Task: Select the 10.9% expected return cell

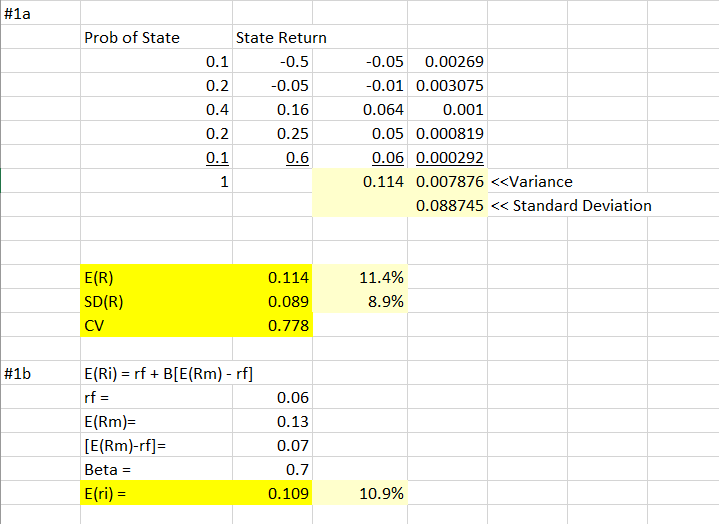Action: point(379,494)
